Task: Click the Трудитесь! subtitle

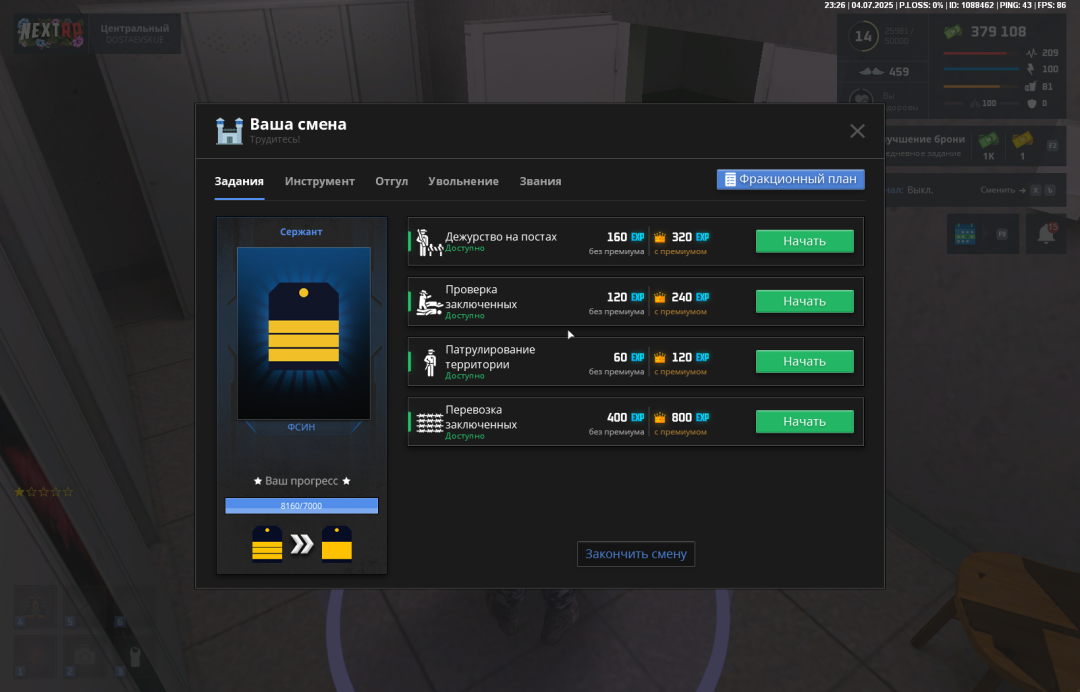Action: click(275, 139)
